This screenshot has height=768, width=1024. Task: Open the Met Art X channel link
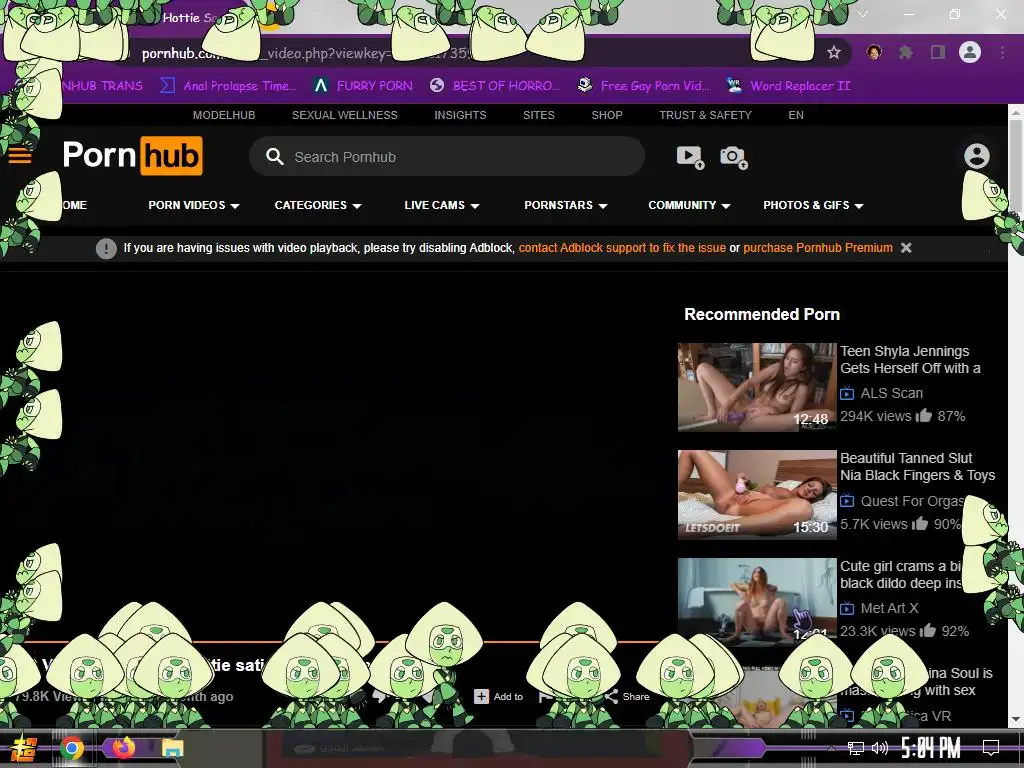tap(889, 608)
